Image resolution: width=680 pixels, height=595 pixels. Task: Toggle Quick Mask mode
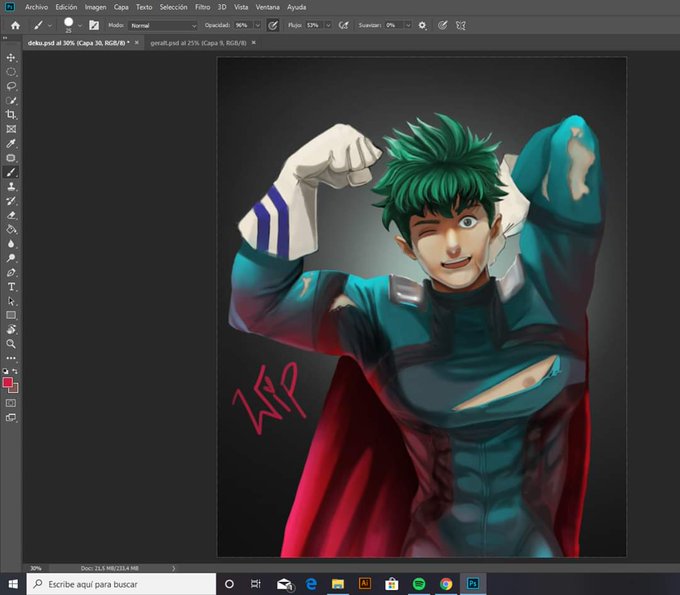(x=11, y=403)
